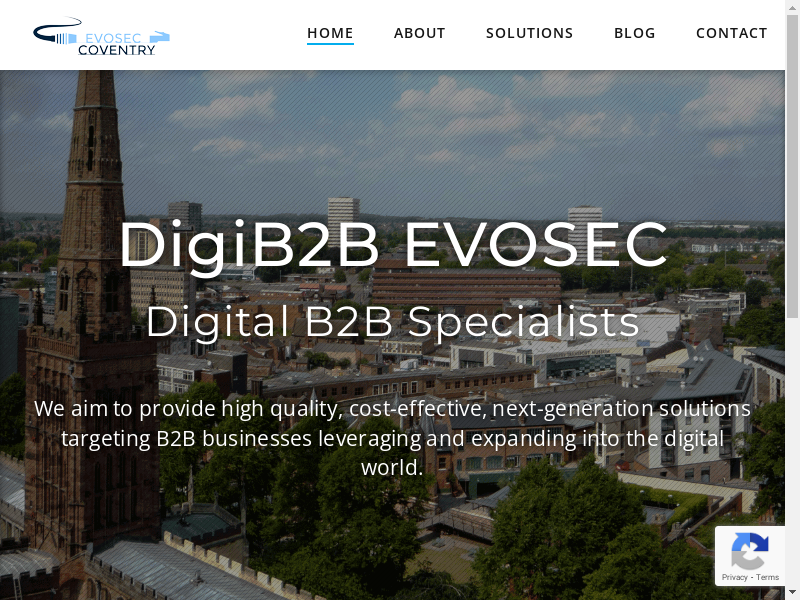Viewport: 800px width, 600px height.
Task: Click the scrollbar up arrow
Action: pyautogui.click(x=792, y=6)
